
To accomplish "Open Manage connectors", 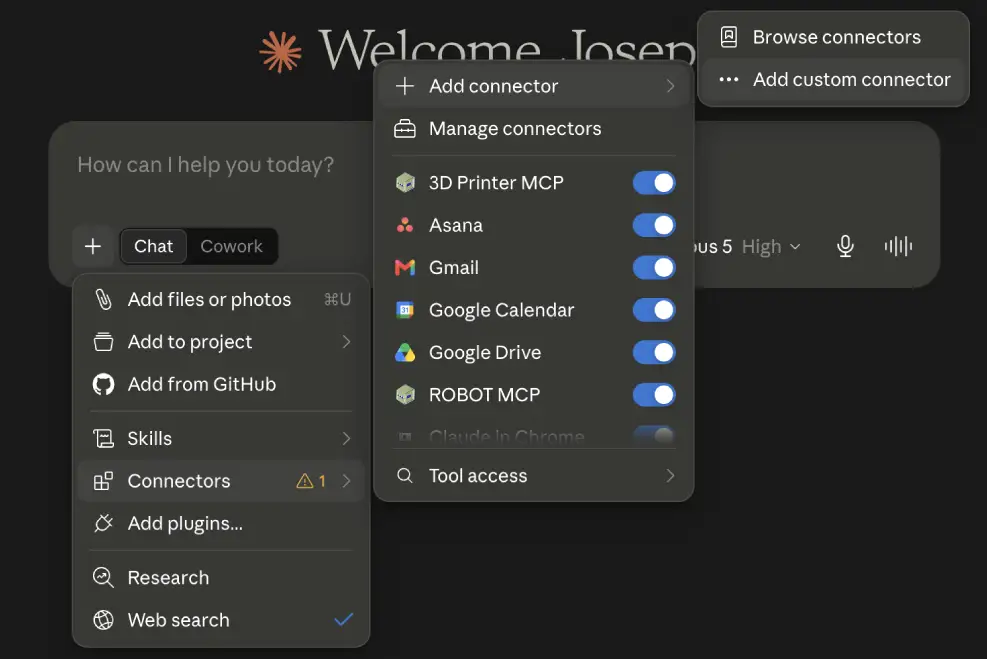I will [x=534, y=128].
